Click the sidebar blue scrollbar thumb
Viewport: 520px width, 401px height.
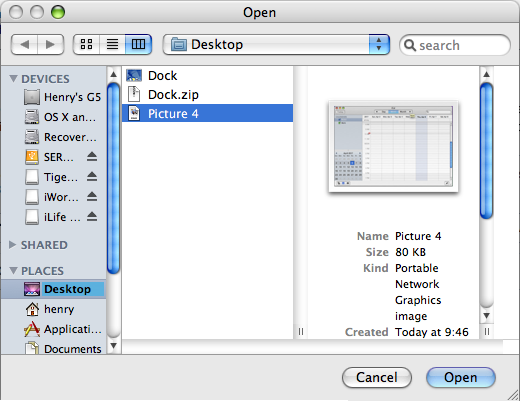[x=113, y=178]
